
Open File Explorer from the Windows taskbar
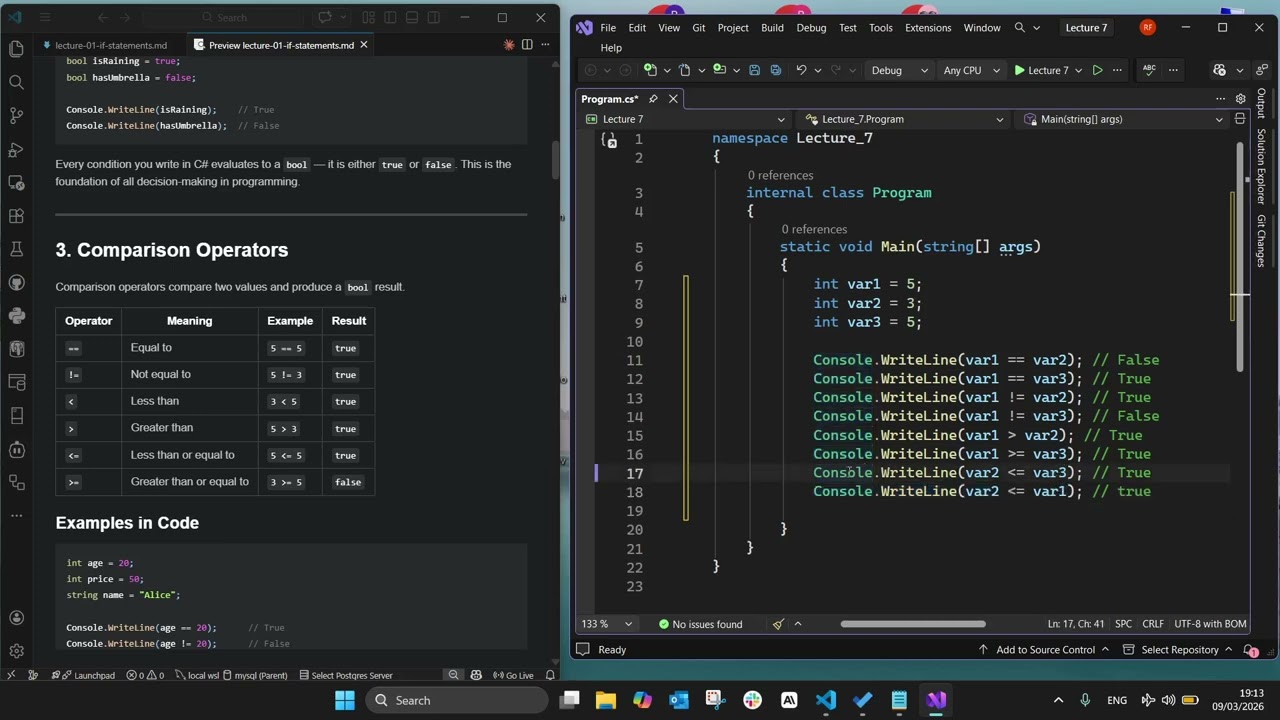click(606, 700)
